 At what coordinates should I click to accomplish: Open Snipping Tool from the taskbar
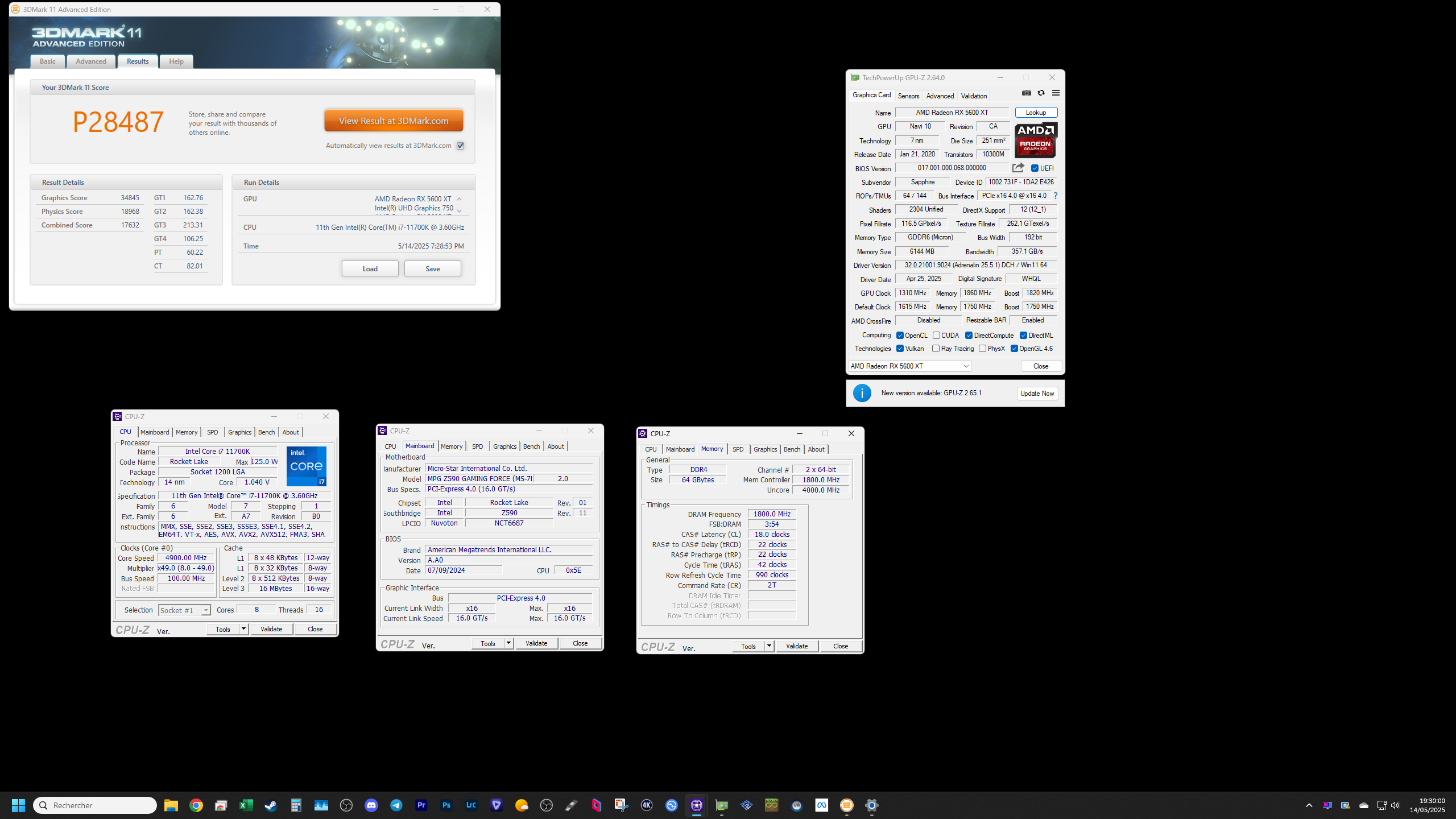[622, 805]
